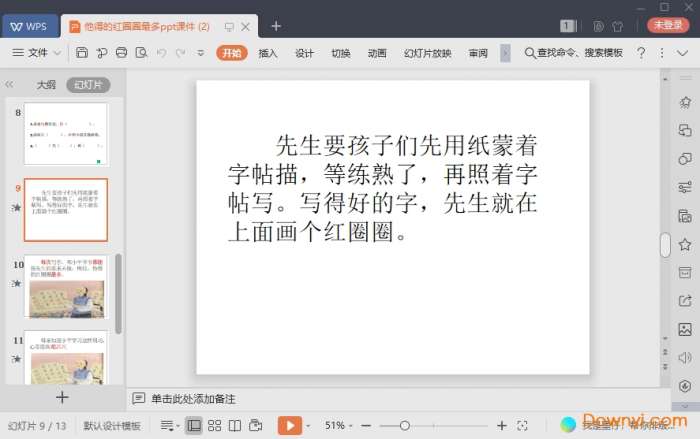Switch to reading view book icon
Image resolution: width=700 pixels, height=439 pixels.
point(235,426)
